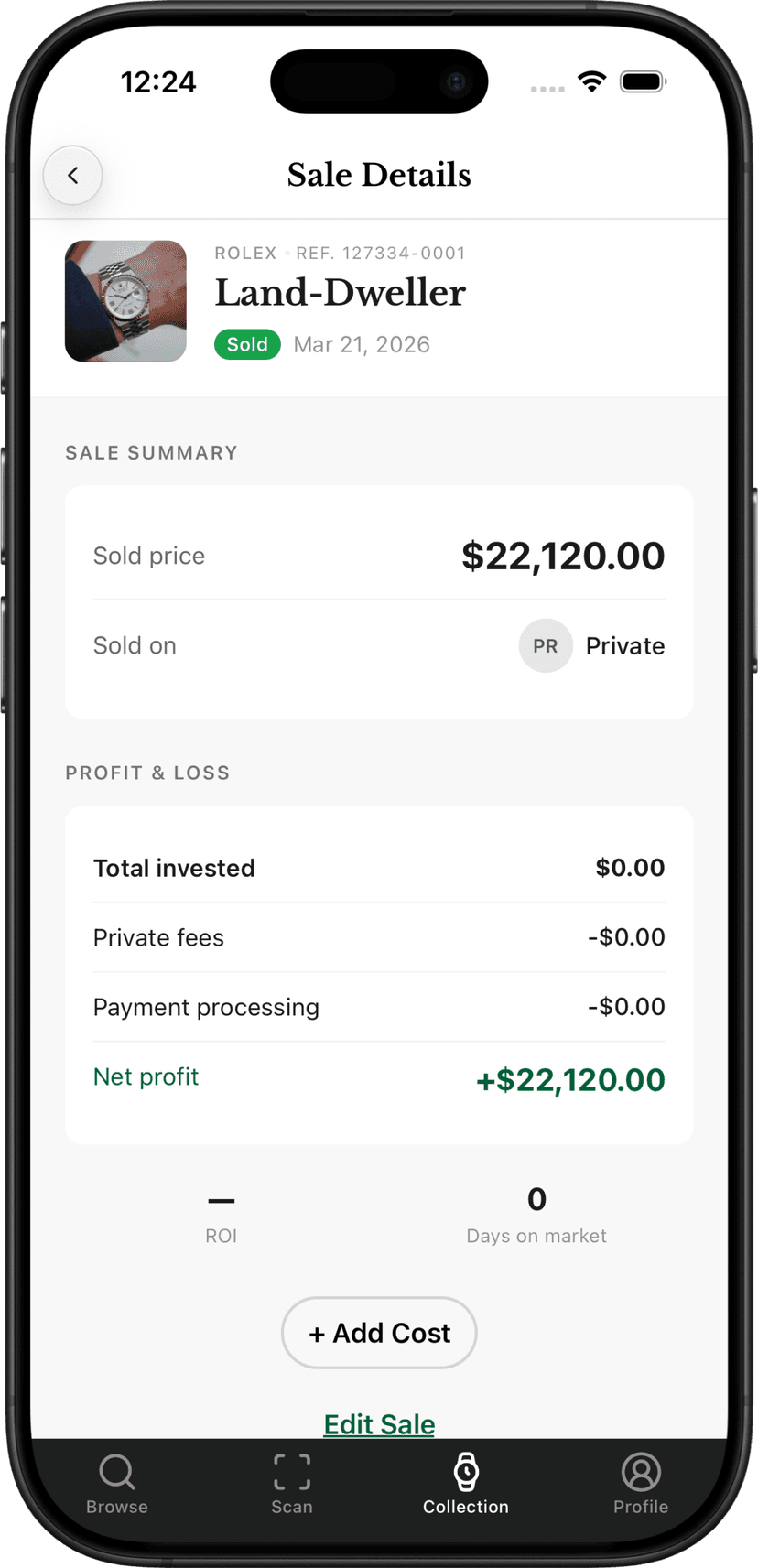This screenshot has height=1568, width=758.
Task: Open the Profile person icon
Action: coord(641,1472)
